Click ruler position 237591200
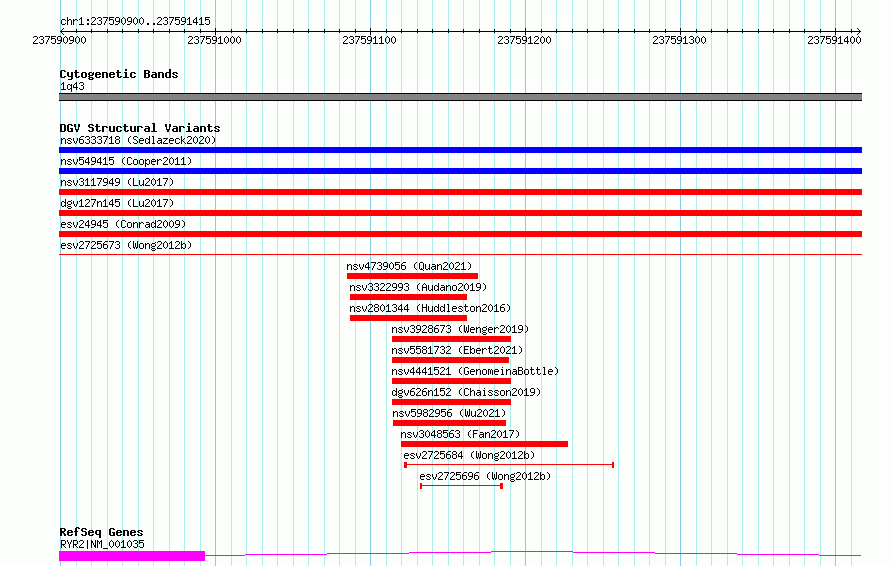Screen dimensions: 890x566 pyautogui.click(x=524, y=40)
